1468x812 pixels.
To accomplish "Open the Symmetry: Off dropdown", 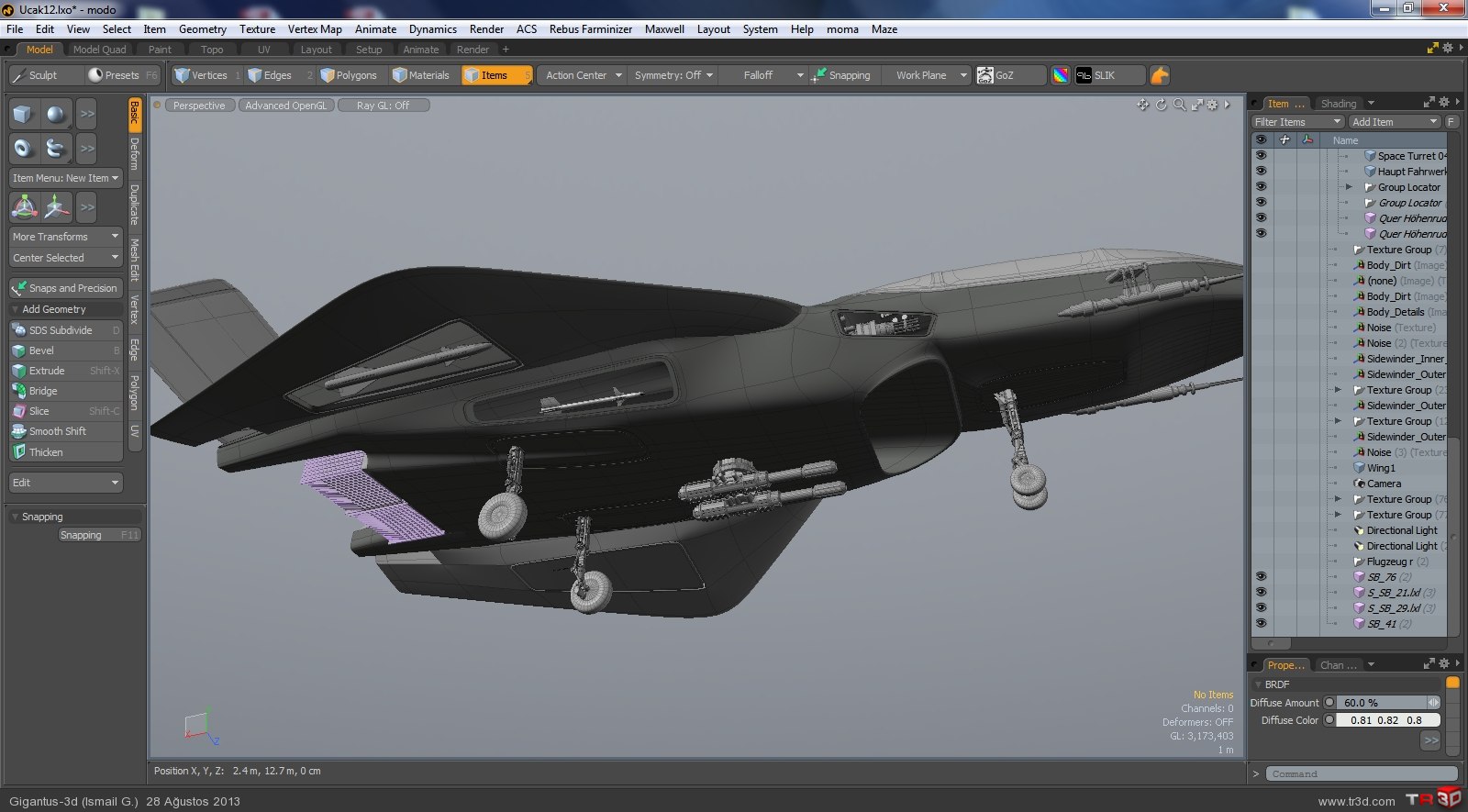I will click(x=673, y=75).
